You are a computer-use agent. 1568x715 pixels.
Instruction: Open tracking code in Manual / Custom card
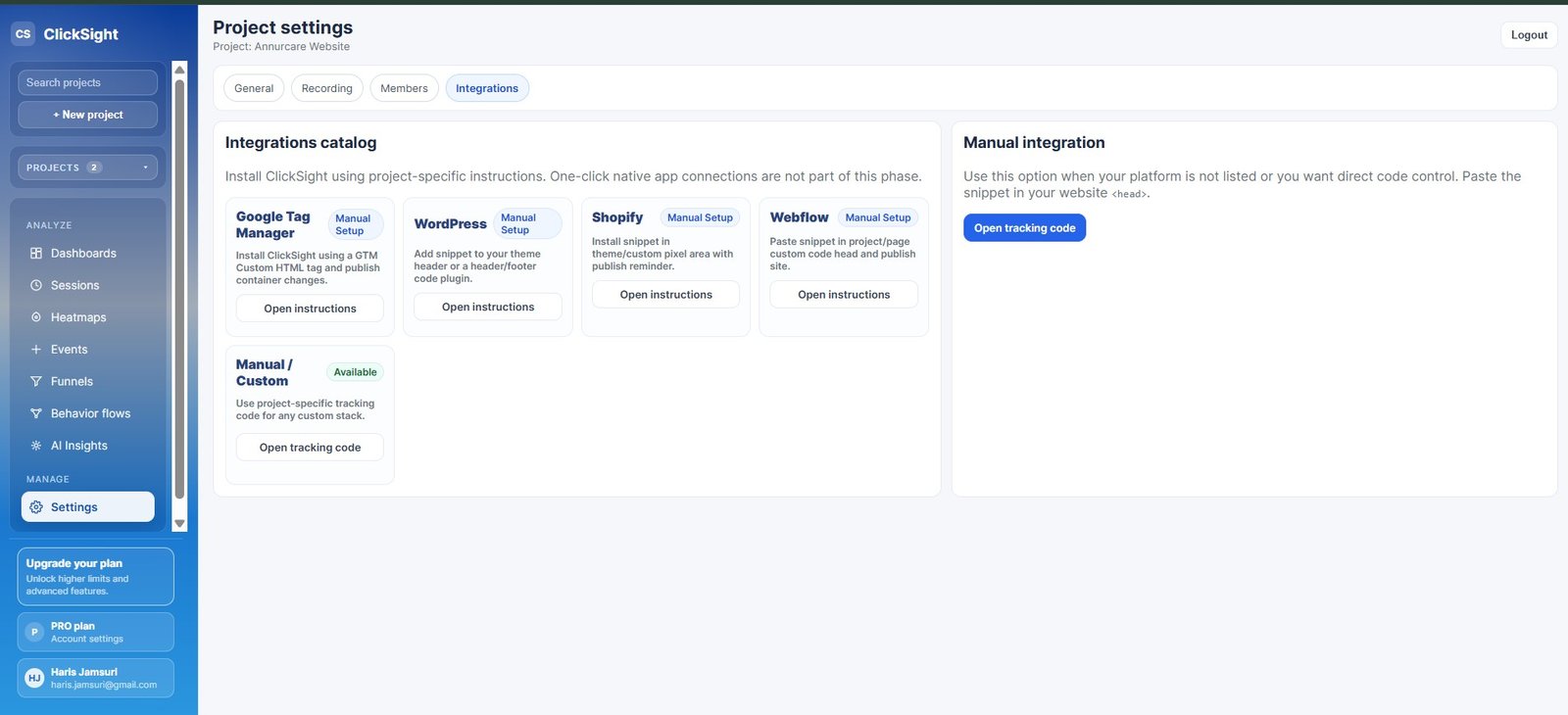coord(310,448)
